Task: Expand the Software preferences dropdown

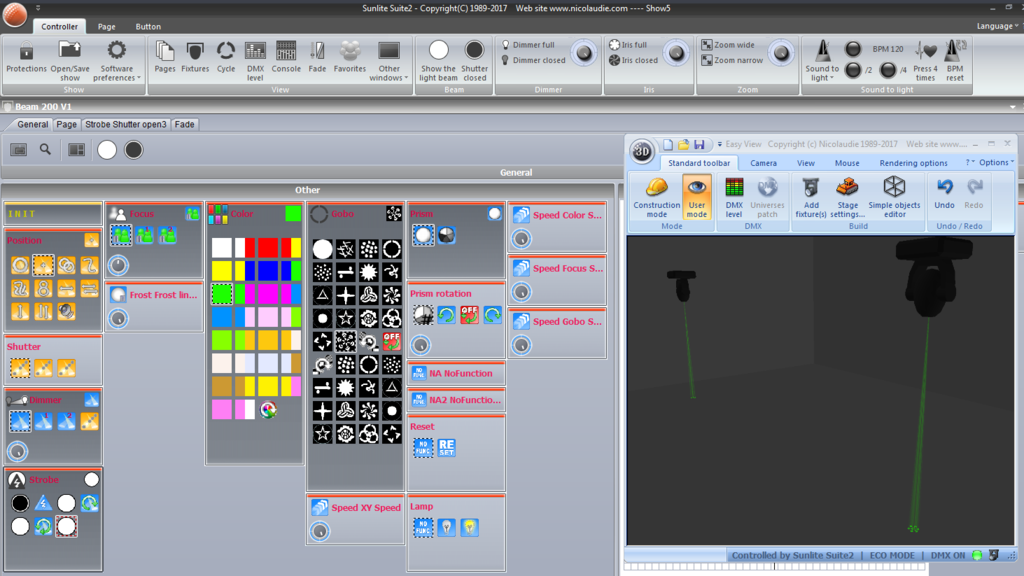Action: pos(116,61)
